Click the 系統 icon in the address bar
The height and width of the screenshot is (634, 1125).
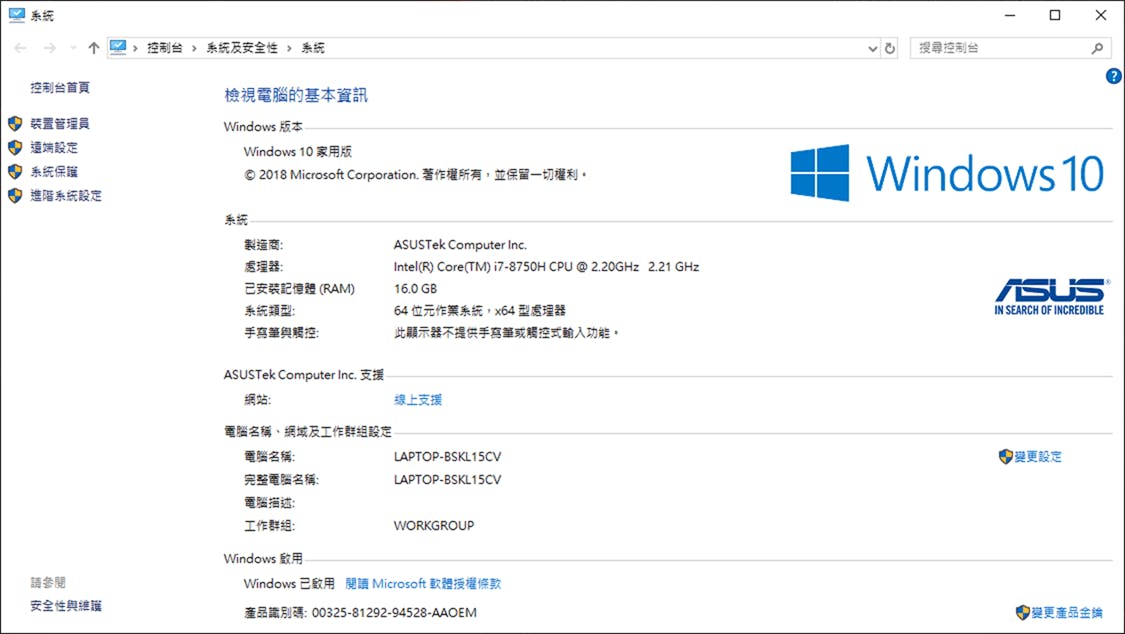click(x=120, y=46)
